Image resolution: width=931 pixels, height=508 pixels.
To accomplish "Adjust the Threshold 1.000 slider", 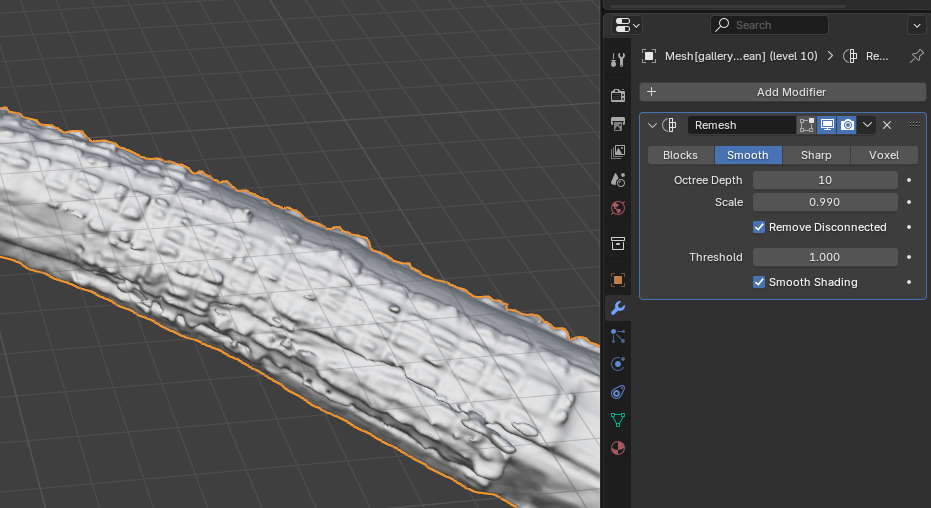I will pyautogui.click(x=825, y=257).
